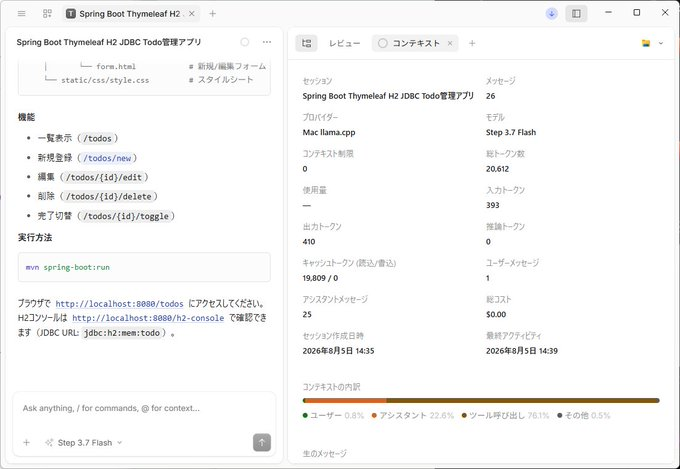This screenshot has height=469, width=680.
Task: Click the model value Step 3.7 Flash in the context panel
Action: (511, 132)
